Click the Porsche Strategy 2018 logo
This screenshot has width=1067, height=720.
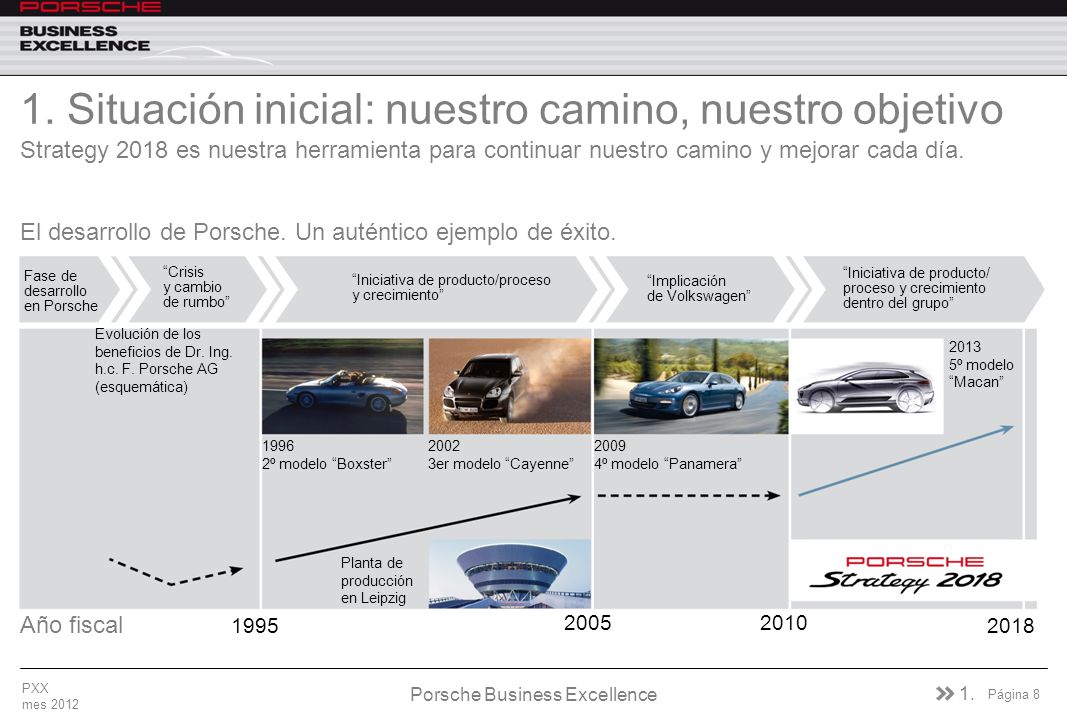[906, 573]
